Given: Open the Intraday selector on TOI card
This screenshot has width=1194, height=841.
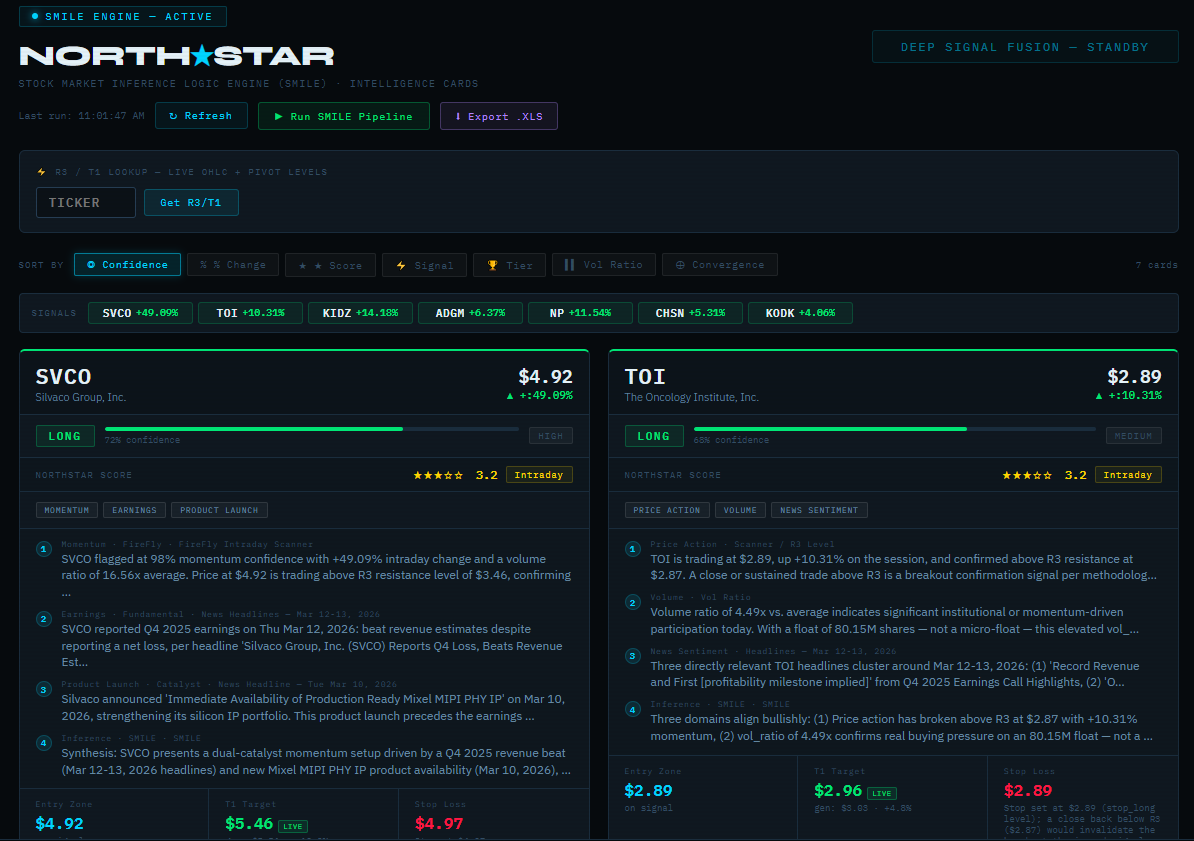Looking at the screenshot, I should pyautogui.click(x=1128, y=474).
